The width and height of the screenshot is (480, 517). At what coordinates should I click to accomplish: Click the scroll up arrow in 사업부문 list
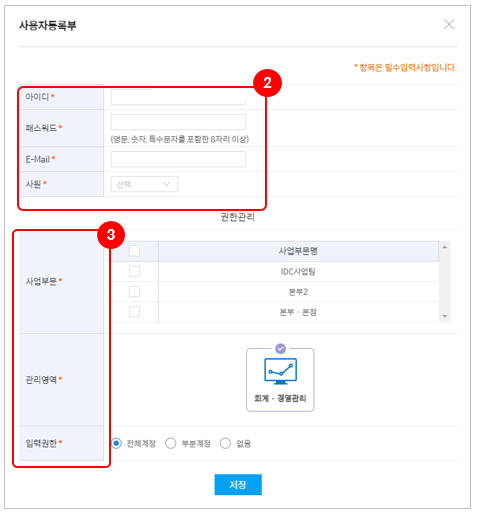click(x=444, y=247)
